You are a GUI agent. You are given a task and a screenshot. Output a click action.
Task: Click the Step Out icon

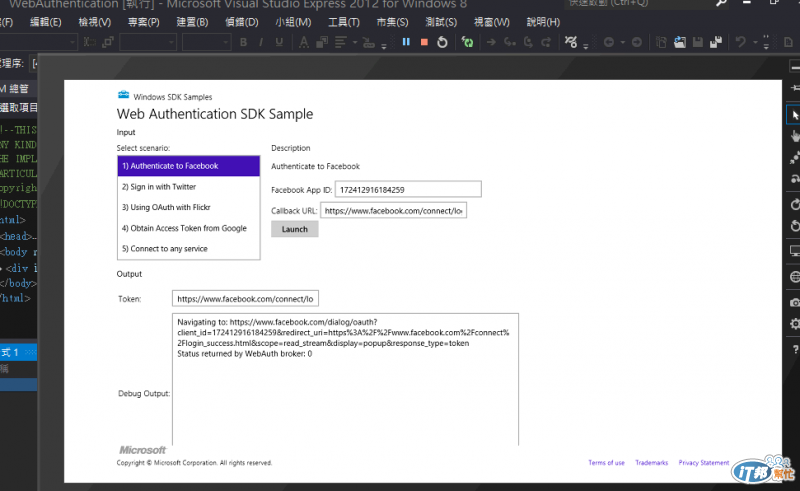546,42
